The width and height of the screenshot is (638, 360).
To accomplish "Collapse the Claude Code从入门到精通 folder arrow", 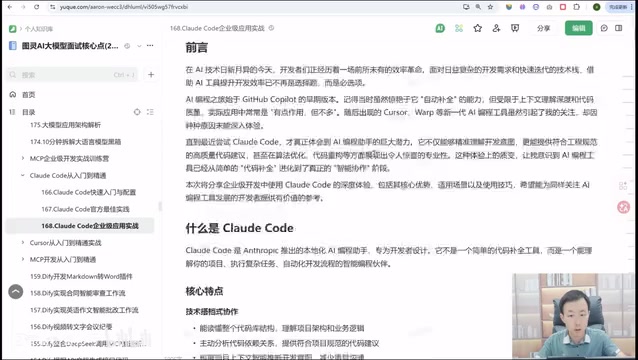I will [23, 175].
